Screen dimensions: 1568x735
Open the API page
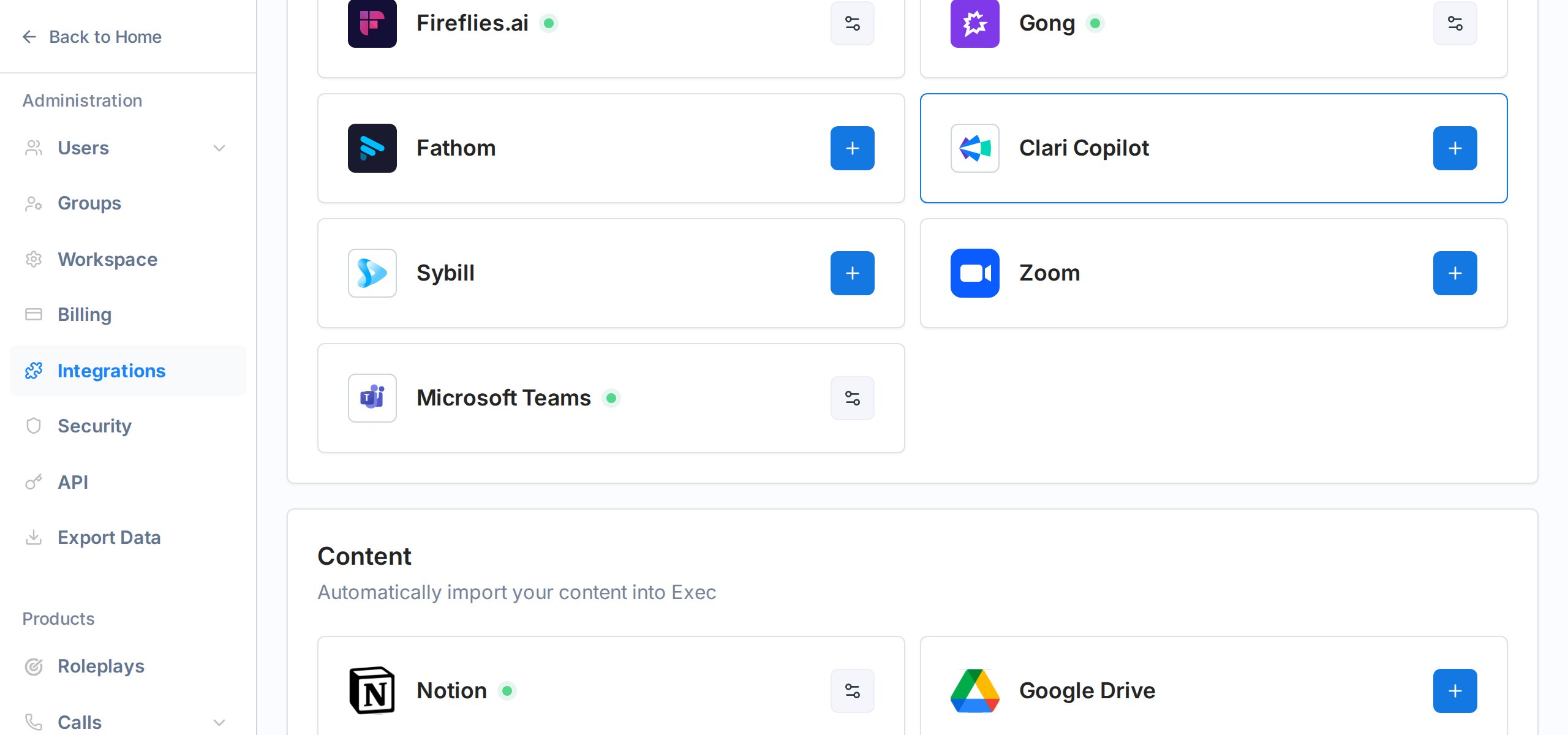pos(127,482)
